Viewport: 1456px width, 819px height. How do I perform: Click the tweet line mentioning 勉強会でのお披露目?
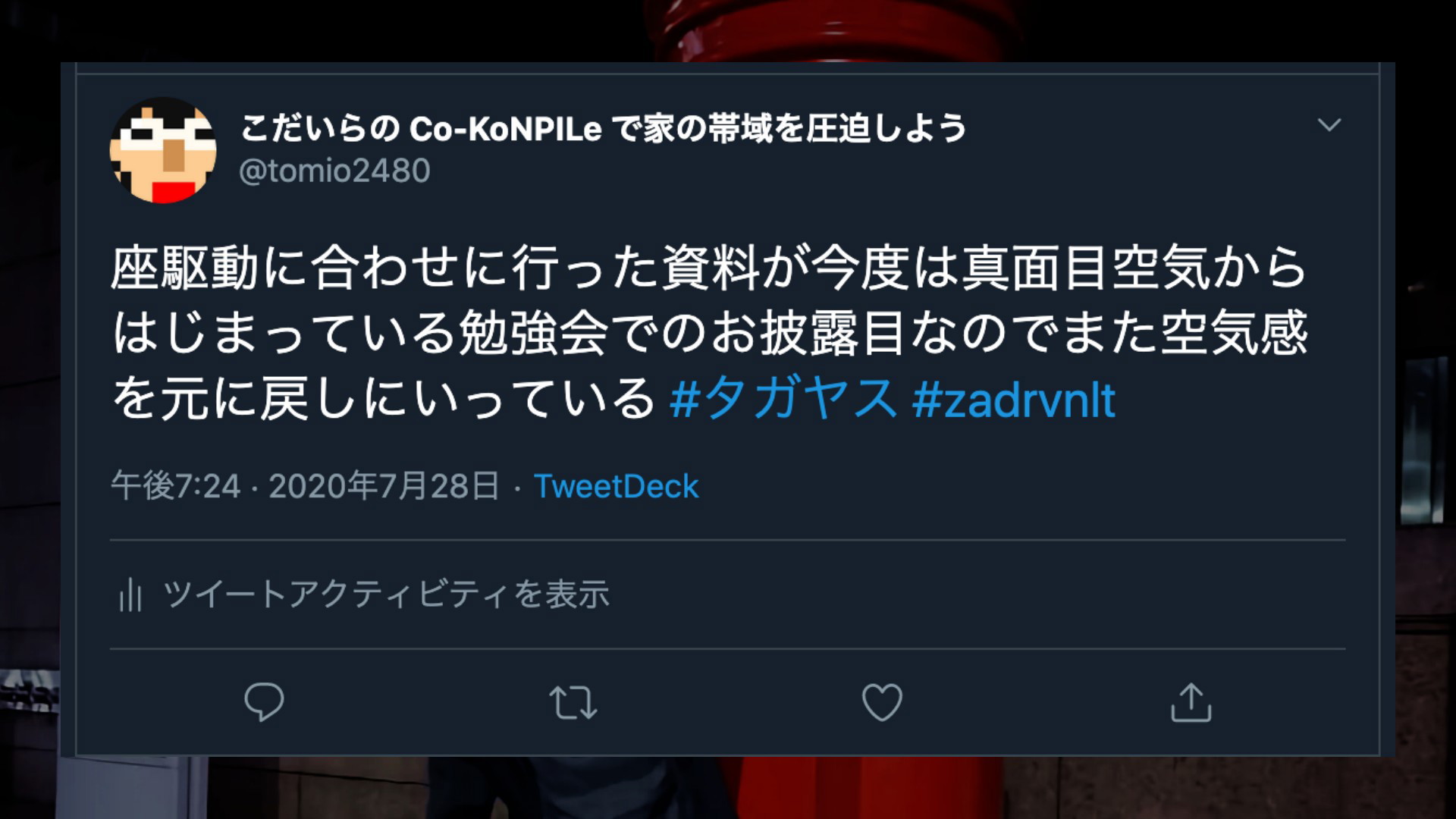tap(709, 334)
